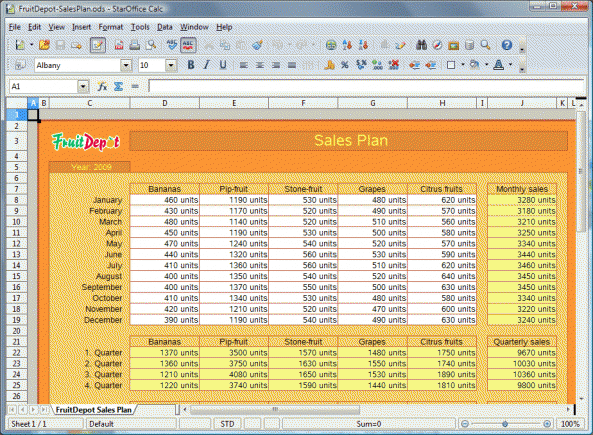Expand the font size dropdown
The image size is (593, 435).
coord(171,65)
